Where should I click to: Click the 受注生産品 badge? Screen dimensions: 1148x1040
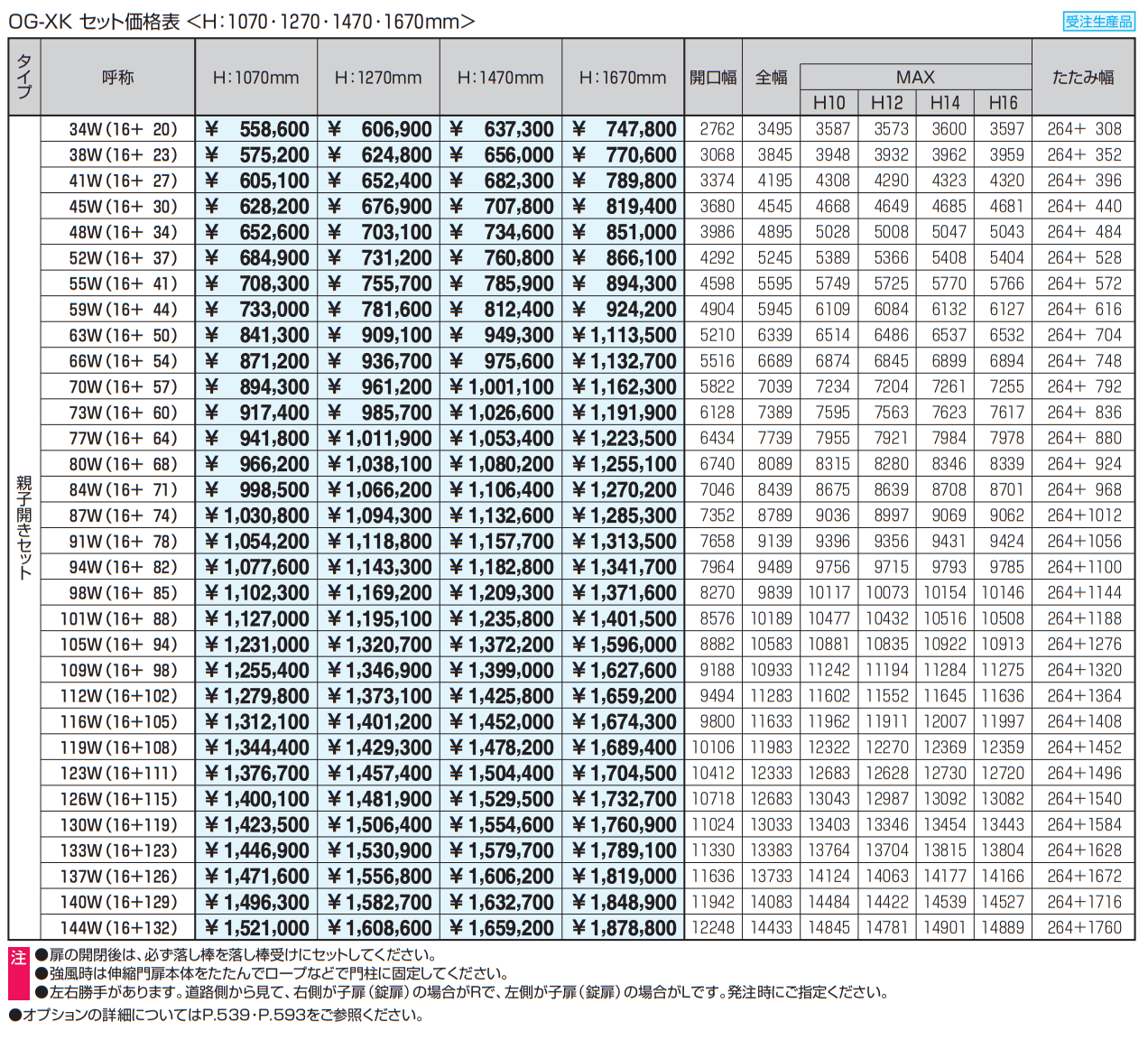coord(1098,22)
